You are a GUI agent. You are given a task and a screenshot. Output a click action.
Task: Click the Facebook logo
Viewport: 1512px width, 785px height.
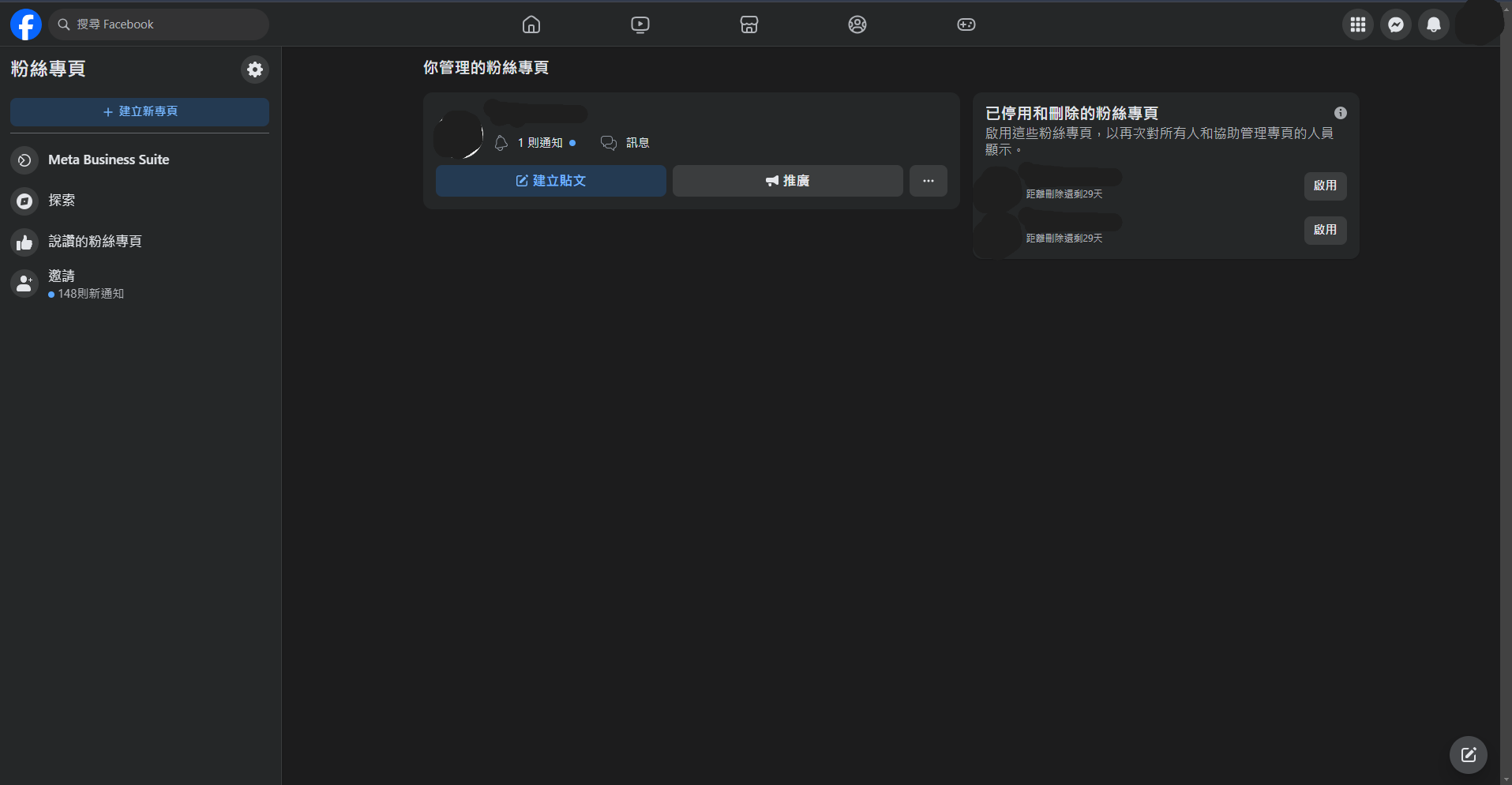tap(26, 24)
